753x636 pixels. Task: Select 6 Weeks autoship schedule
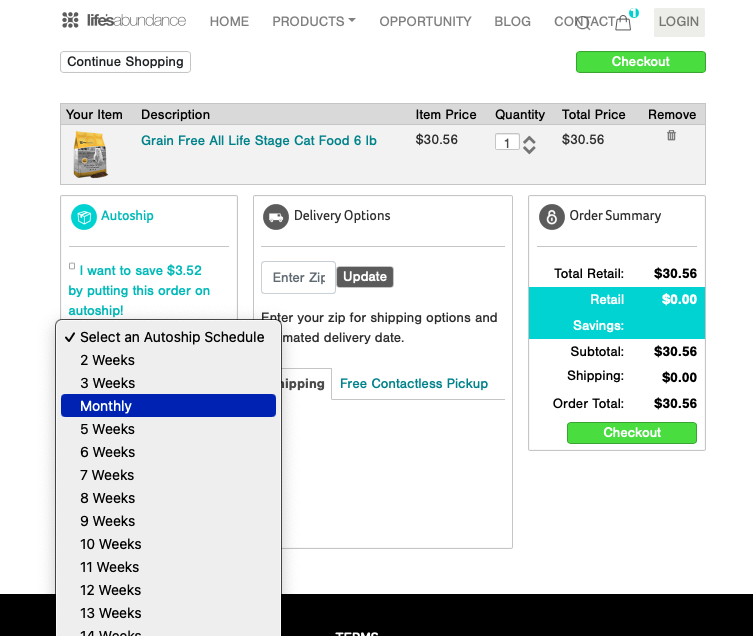coord(168,452)
